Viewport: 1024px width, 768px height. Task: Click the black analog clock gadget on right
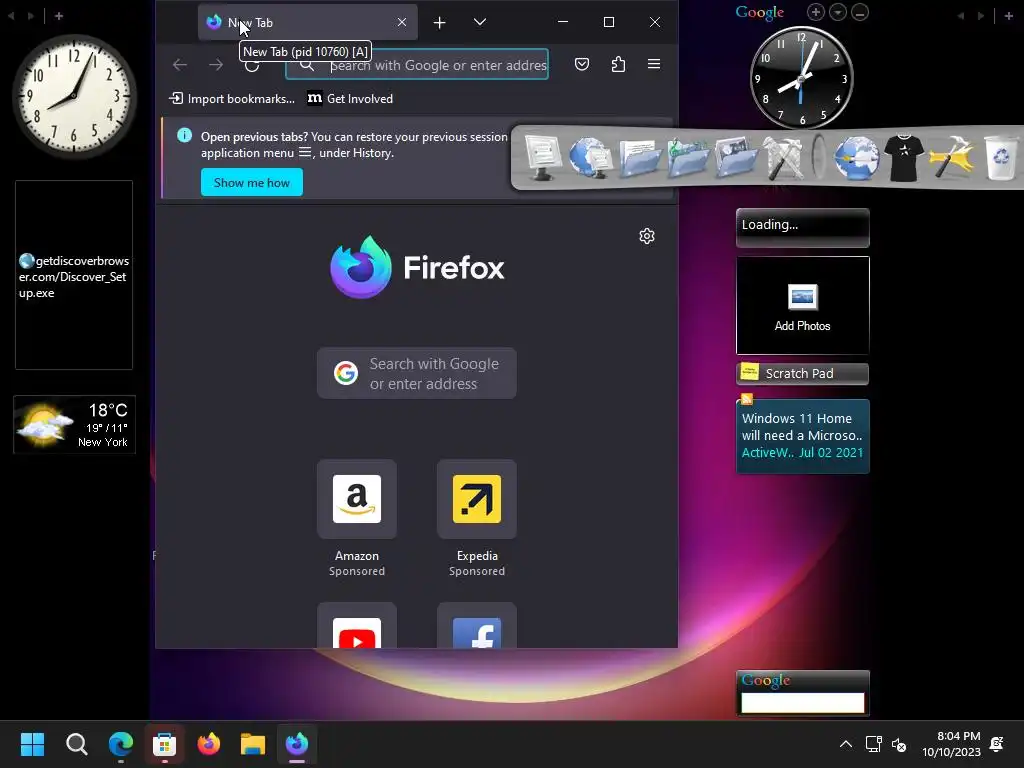[801, 78]
